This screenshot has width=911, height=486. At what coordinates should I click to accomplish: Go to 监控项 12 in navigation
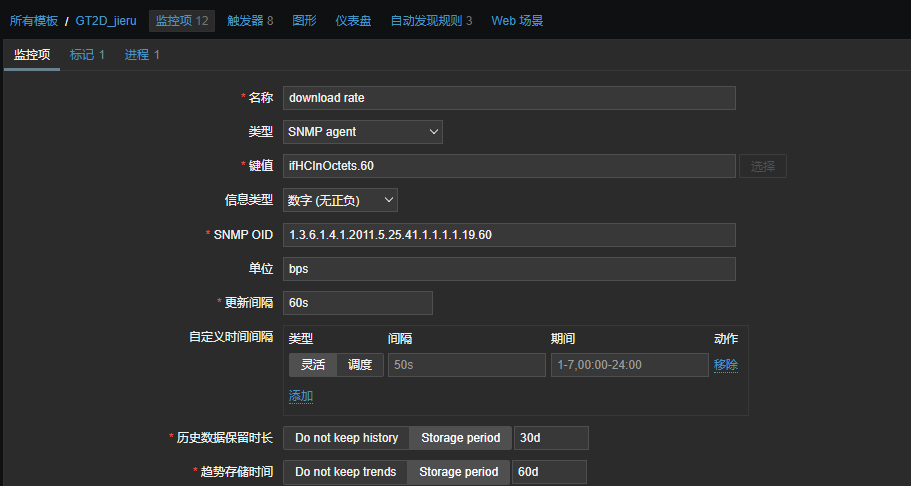point(182,20)
